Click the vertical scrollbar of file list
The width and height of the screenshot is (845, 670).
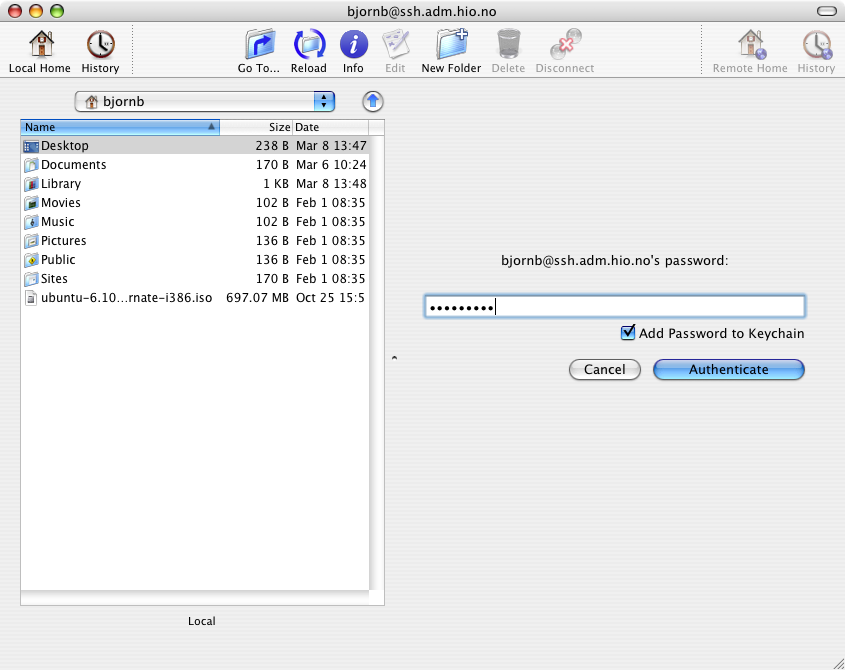tap(377, 362)
